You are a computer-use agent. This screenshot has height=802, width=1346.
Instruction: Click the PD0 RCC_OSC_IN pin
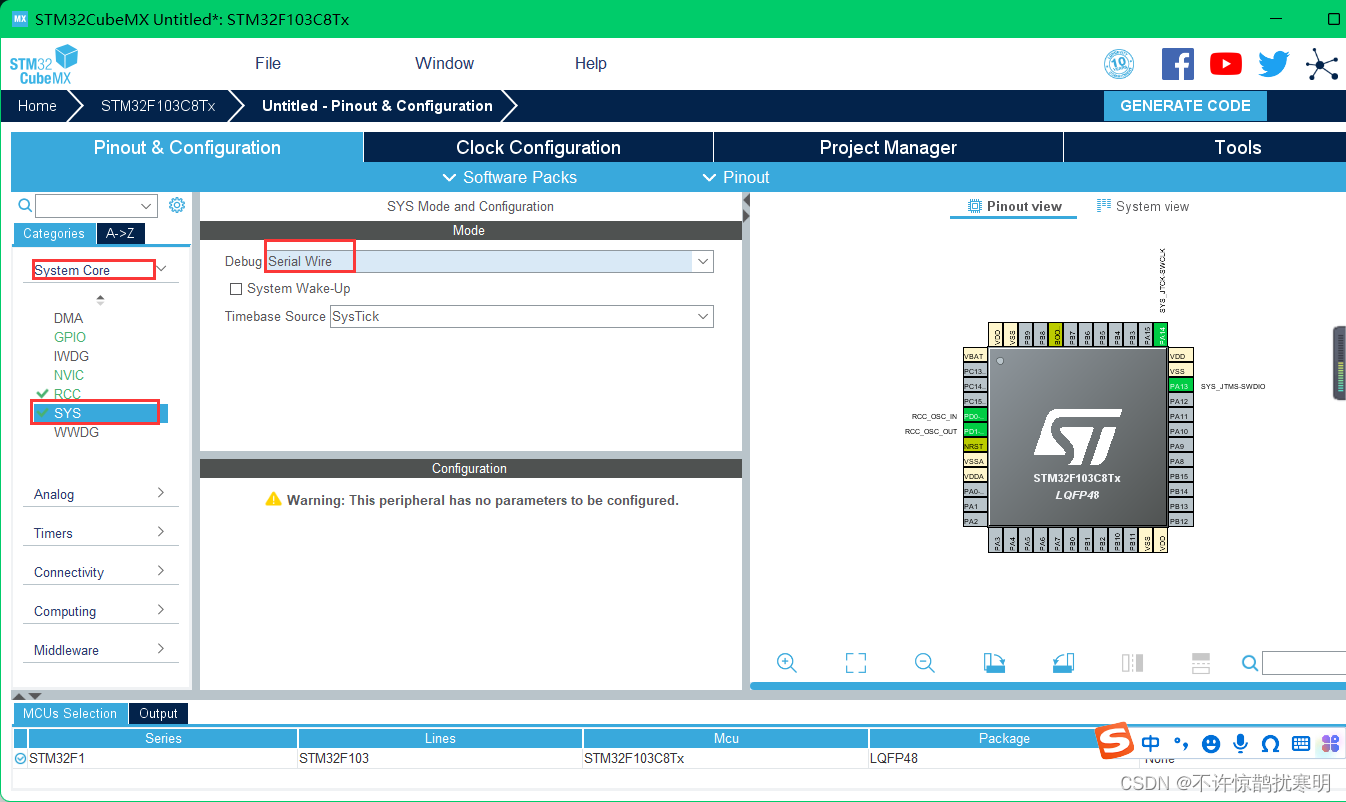974,415
